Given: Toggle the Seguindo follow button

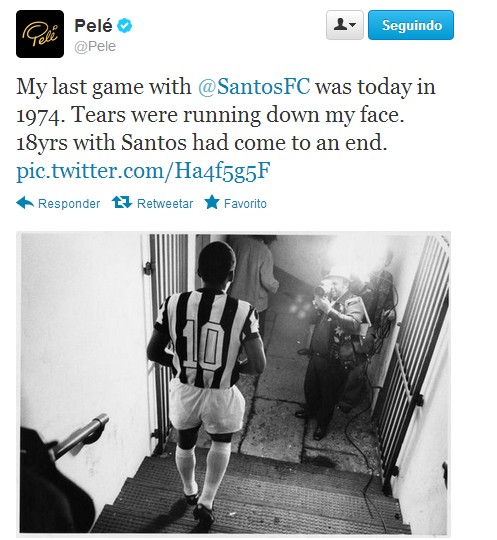Looking at the screenshot, I should pyautogui.click(x=411, y=25).
